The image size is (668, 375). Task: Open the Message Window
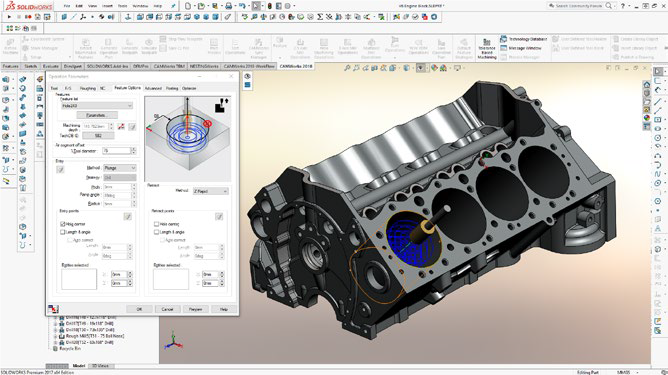521,48
